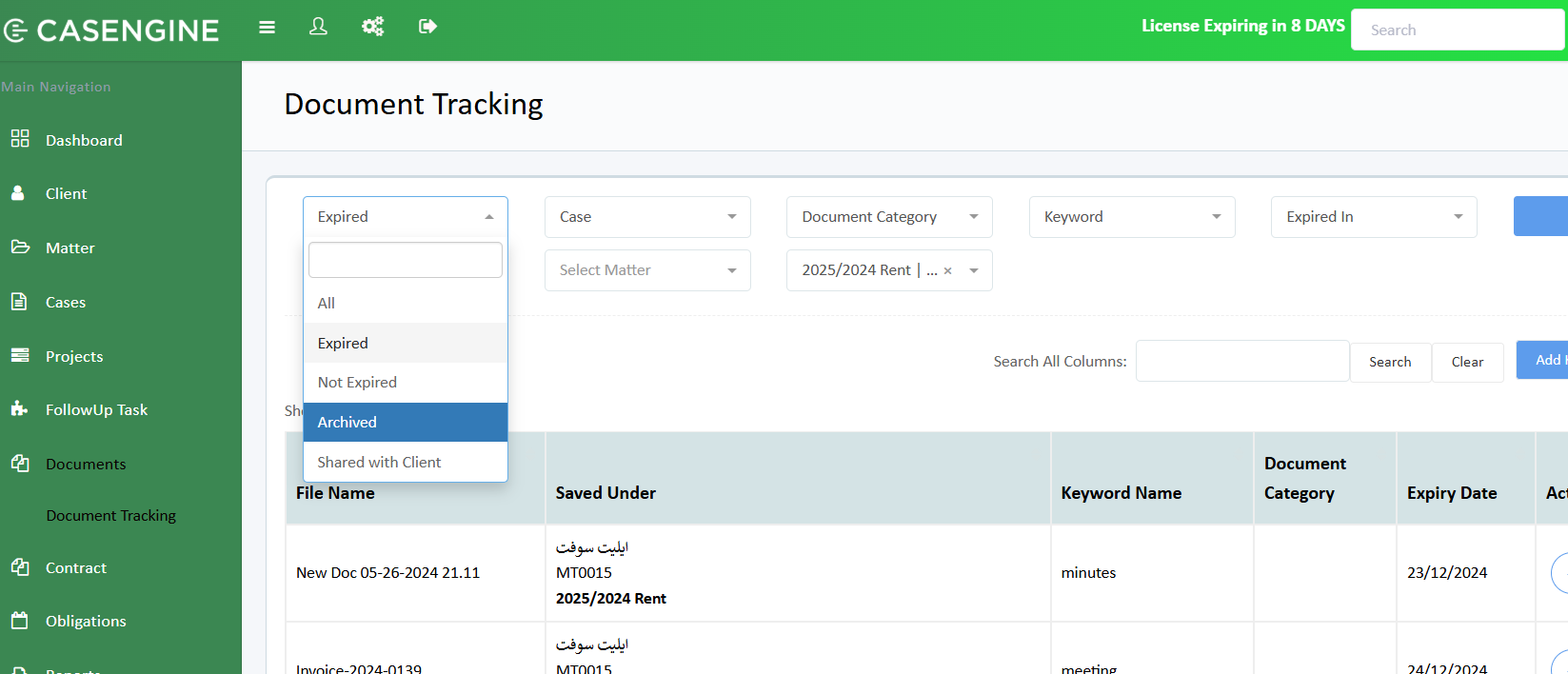Click file name New Doc 05-26-2024 21.11

click(x=388, y=573)
